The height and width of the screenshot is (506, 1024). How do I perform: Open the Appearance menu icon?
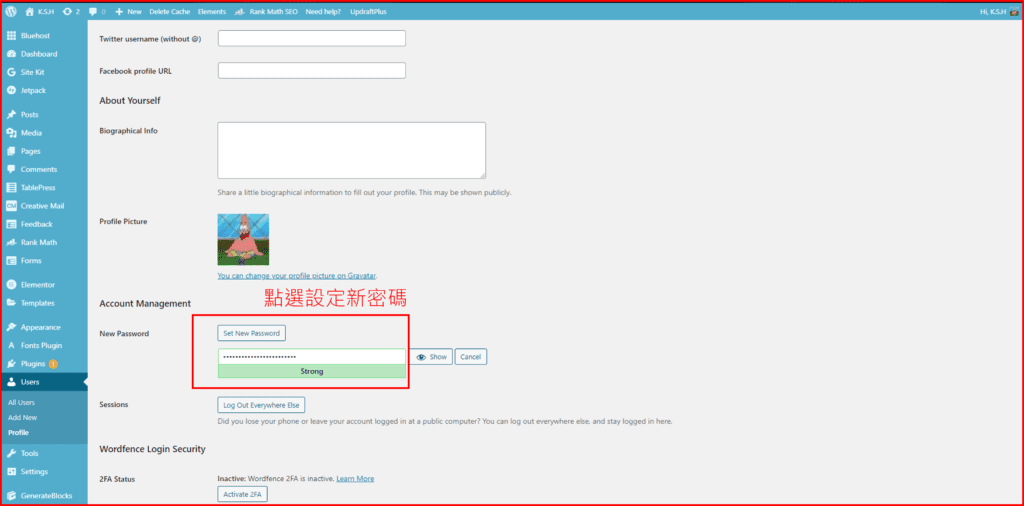[x=11, y=327]
